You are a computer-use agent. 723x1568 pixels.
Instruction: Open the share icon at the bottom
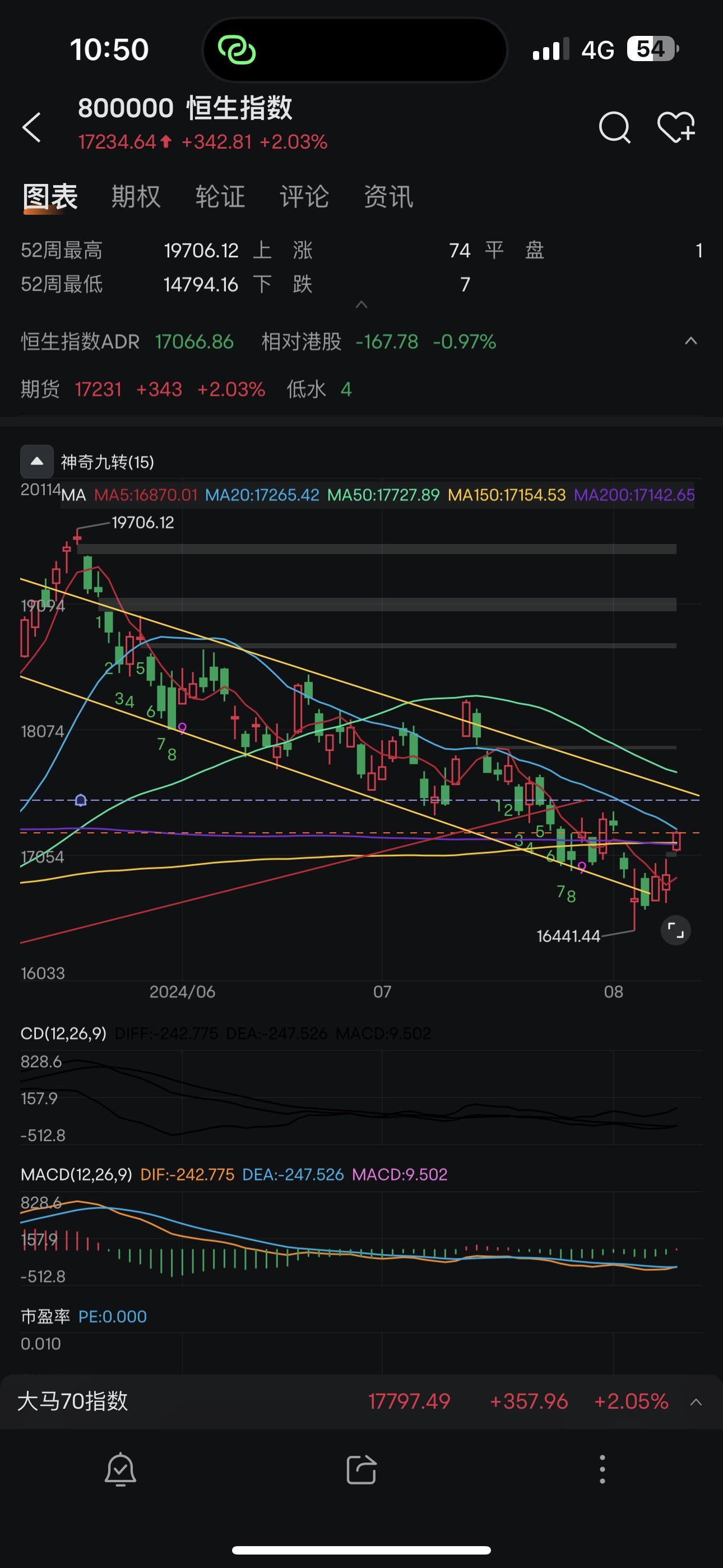pos(361,1469)
